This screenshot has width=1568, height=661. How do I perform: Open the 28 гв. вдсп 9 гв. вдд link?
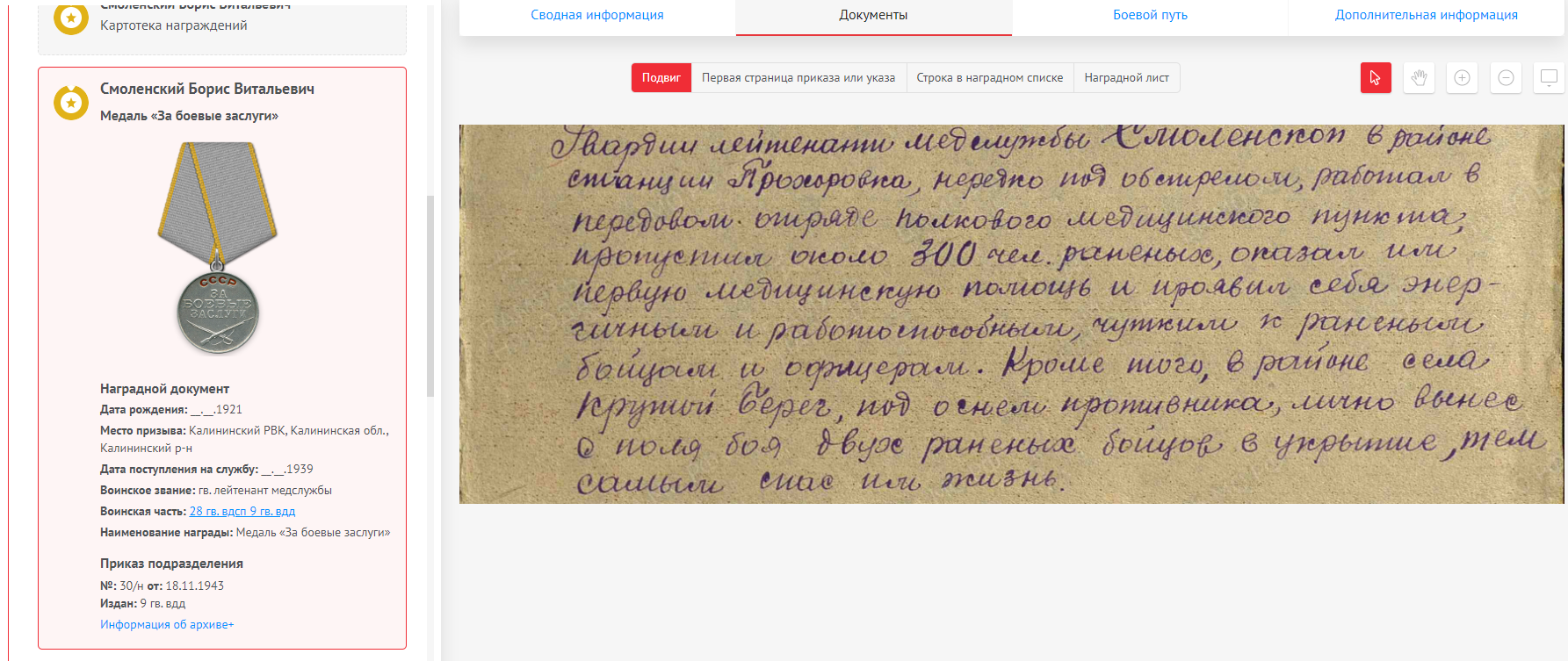point(242,512)
